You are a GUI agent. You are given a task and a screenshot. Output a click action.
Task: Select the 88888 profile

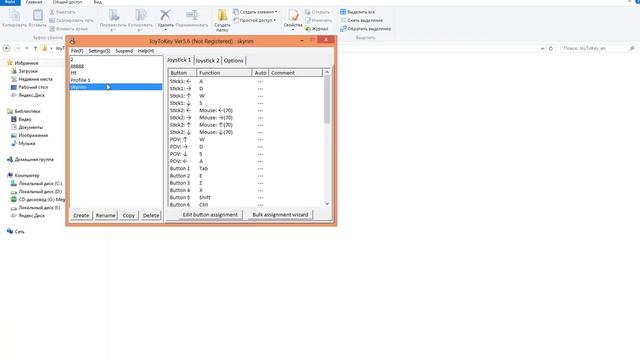pyautogui.click(x=116, y=66)
